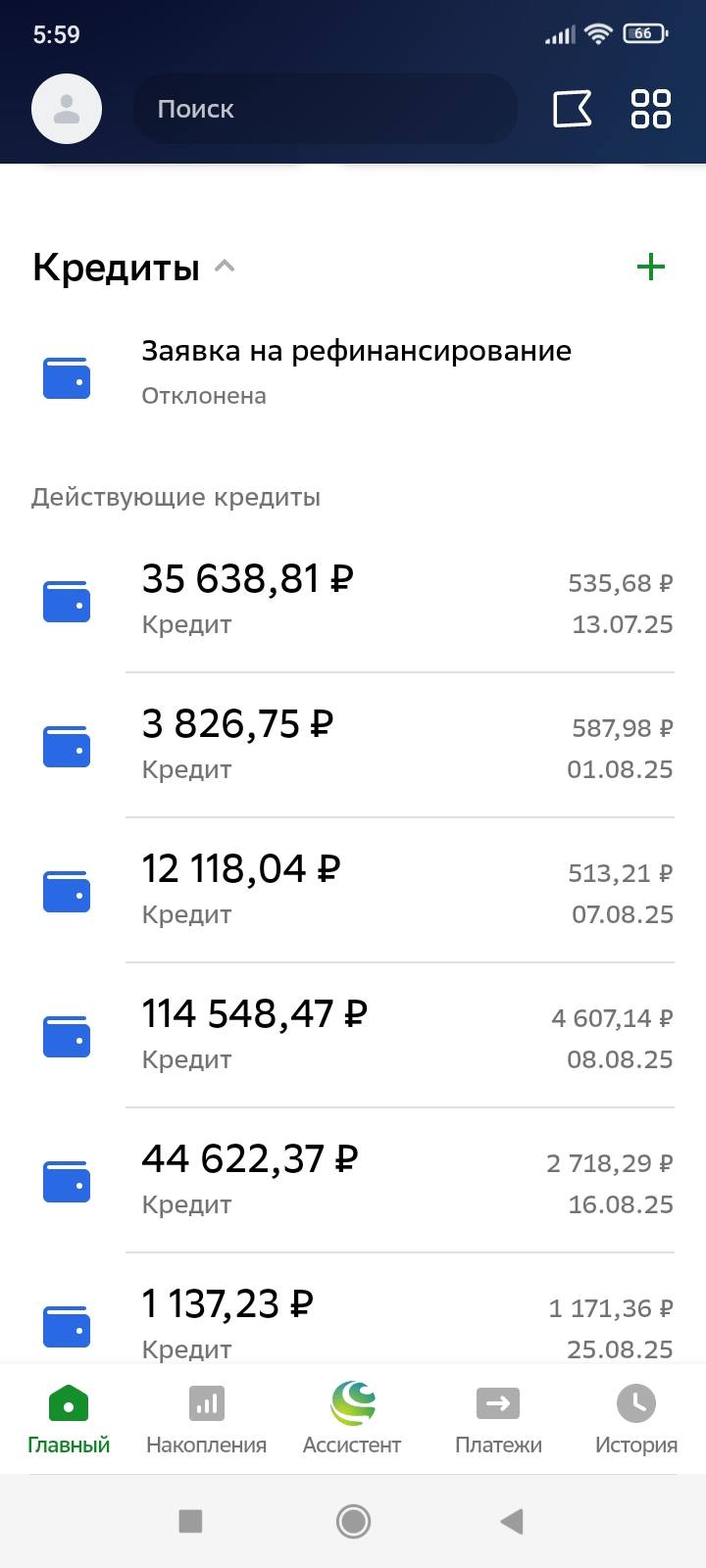Tap the green plus to add a loan

[x=650, y=266]
